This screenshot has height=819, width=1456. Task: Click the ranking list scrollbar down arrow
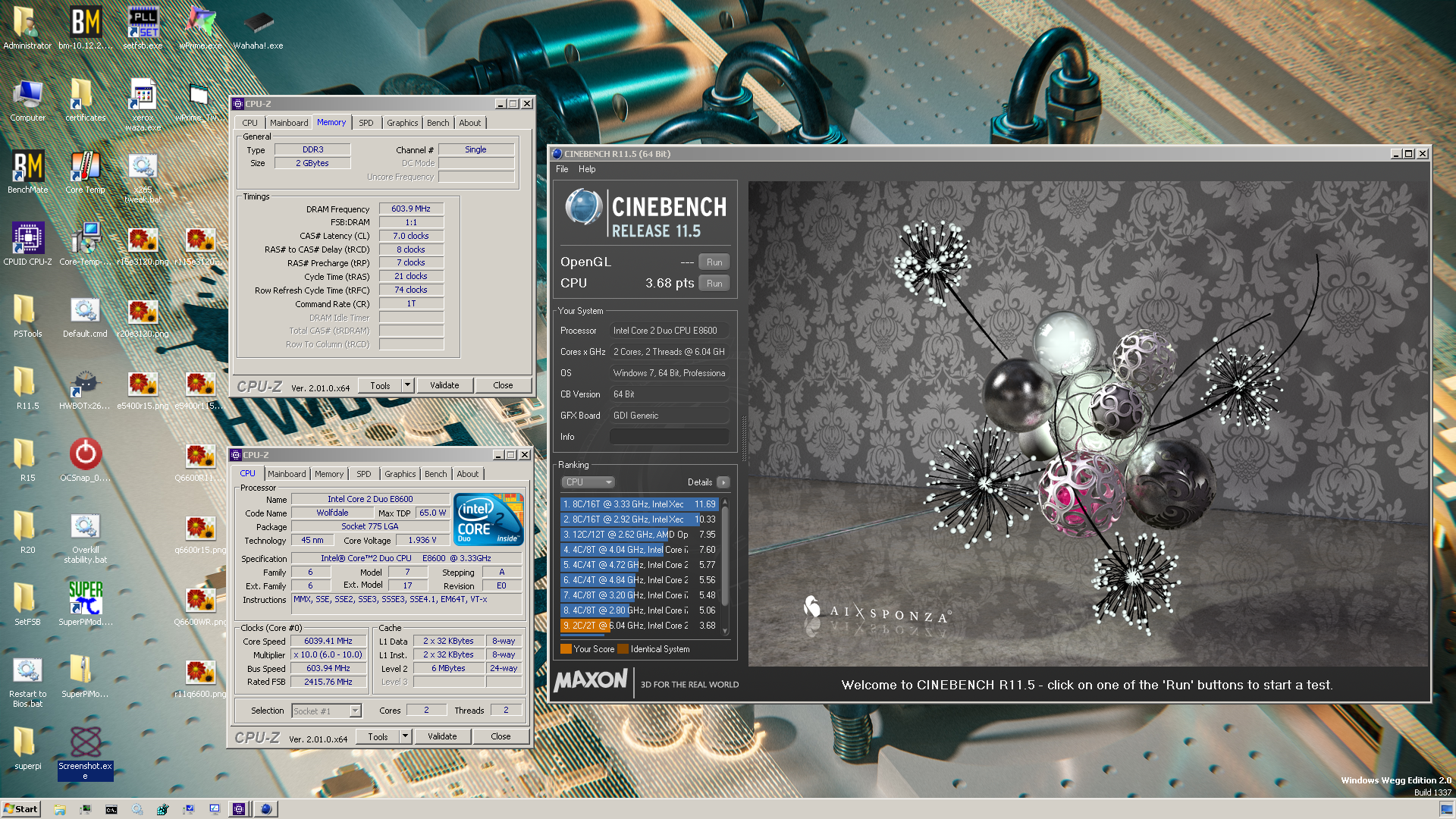click(x=725, y=631)
